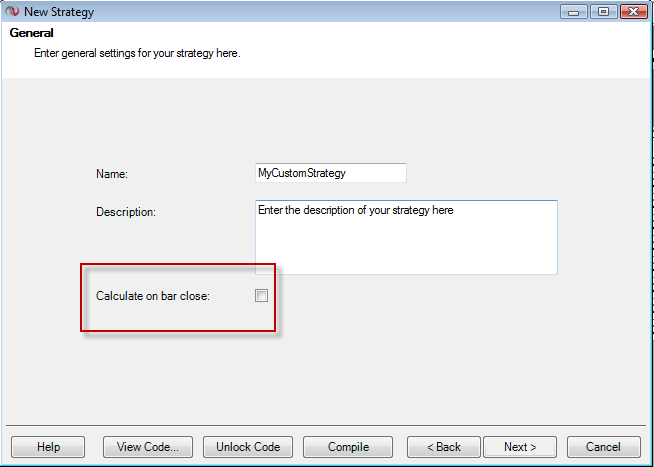Enable the Calculate on bar close checkbox
Screen dimensions: 654x467
[x=262, y=295]
